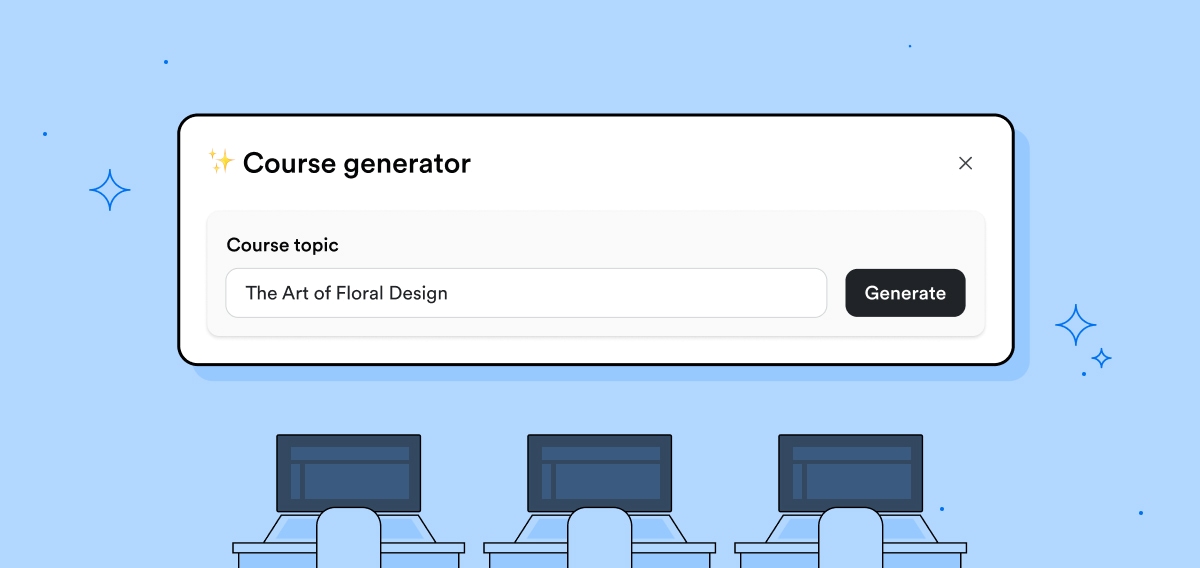Image resolution: width=1200 pixels, height=568 pixels.
Task: Click the small four-point star on right
Action: click(1101, 358)
